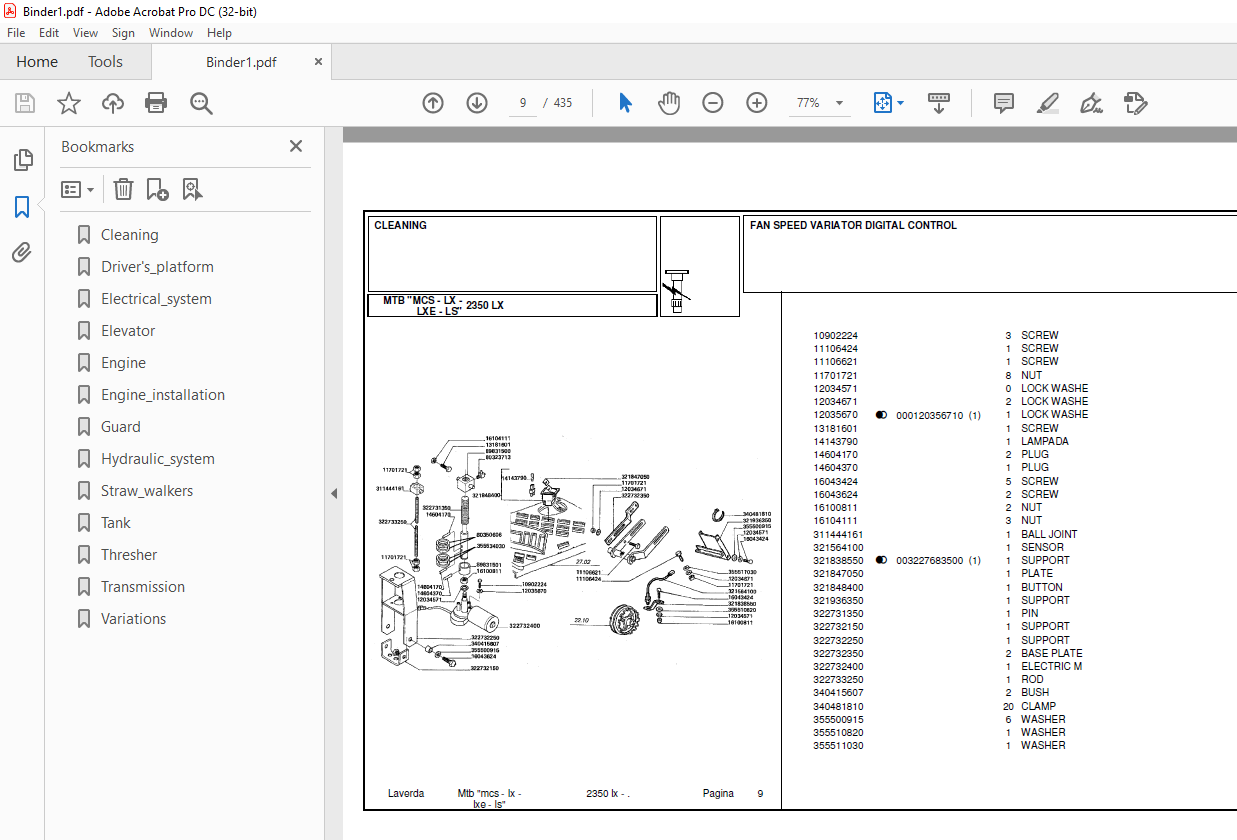Toggle the bookmarks panel icon
The width and height of the screenshot is (1237, 840).
click(22, 207)
